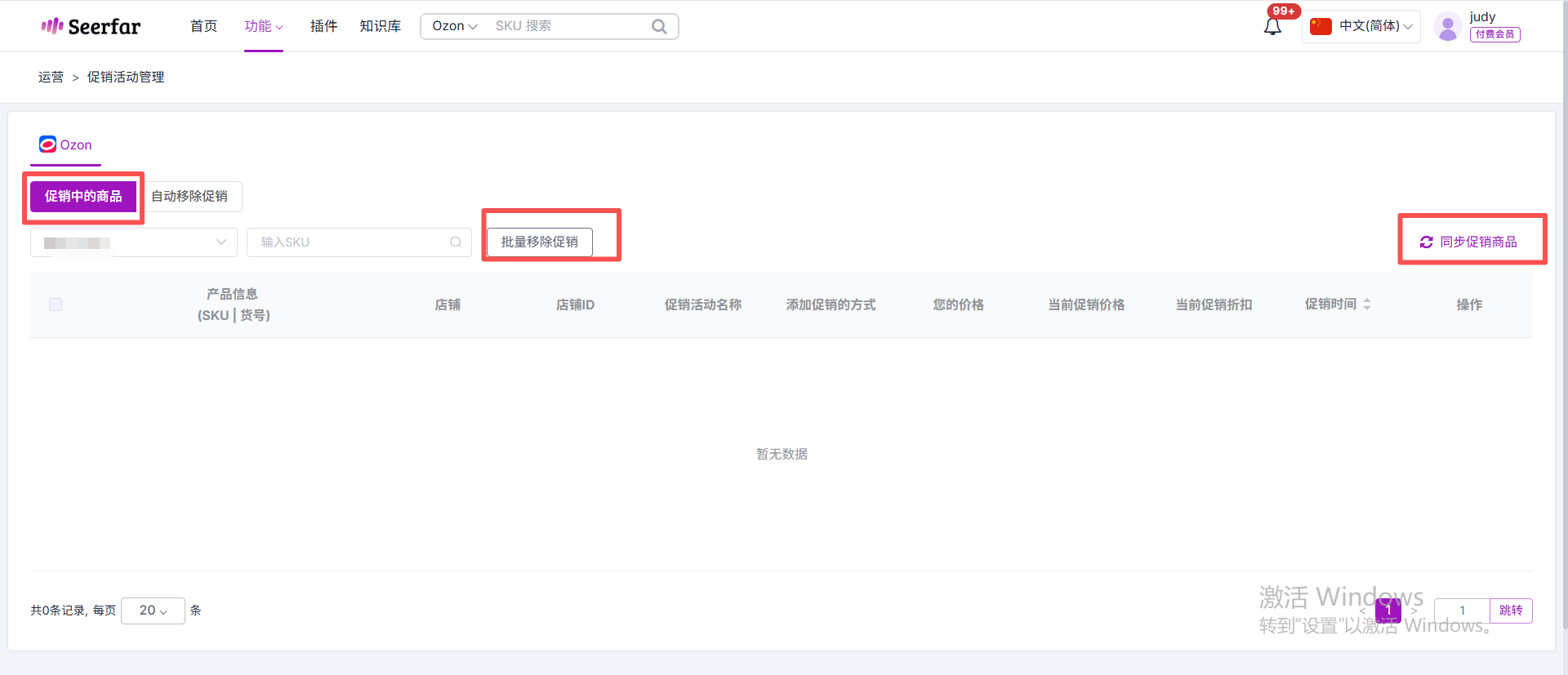Expand the Ozon platform dropdown in search

(x=454, y=26)
